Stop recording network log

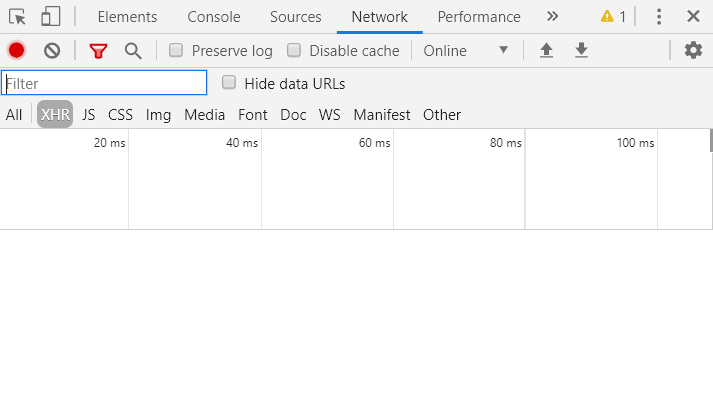17,50
